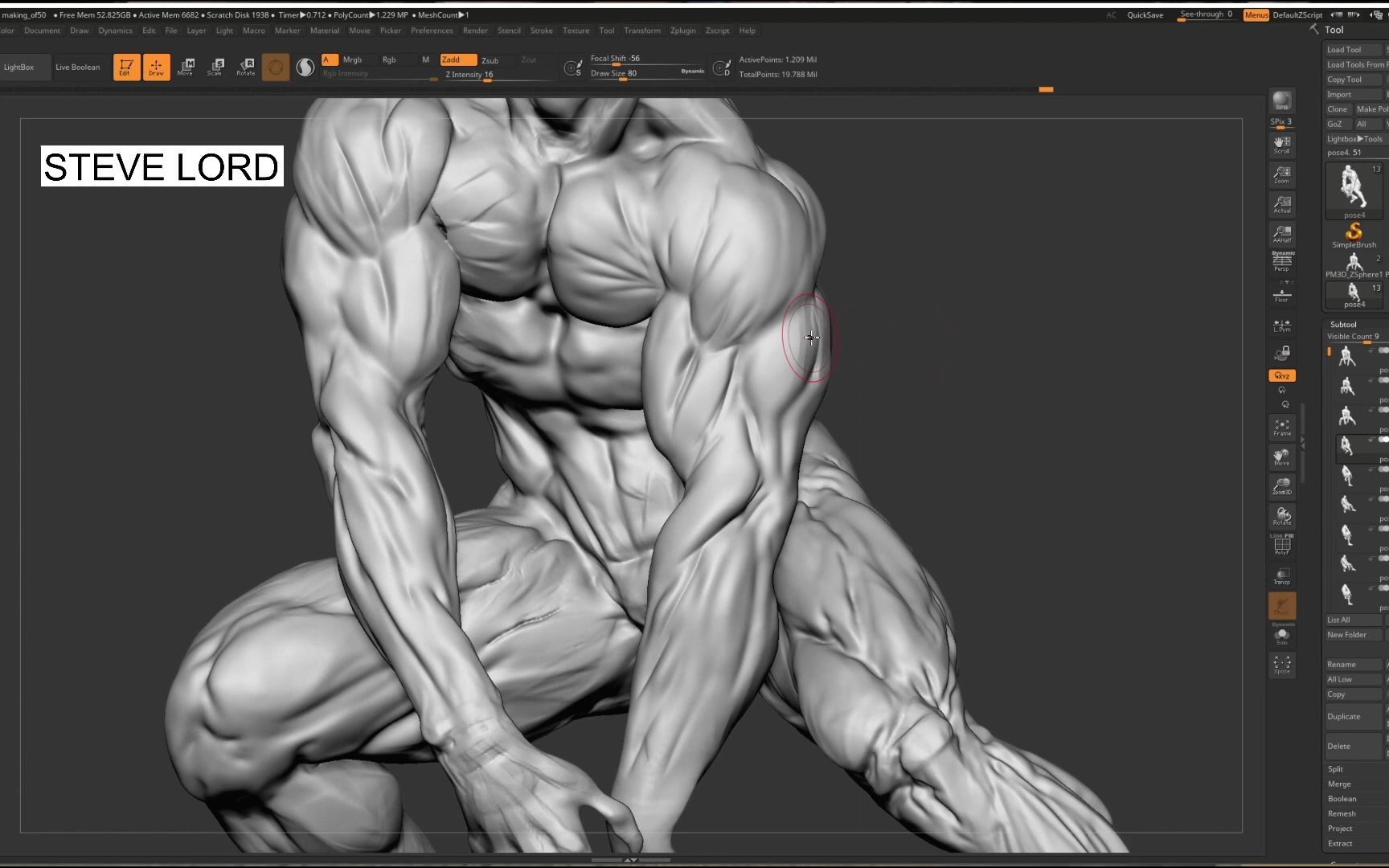Open the Zplugin menu
This screenshot has width=1389, height=868.
point(682,31)
